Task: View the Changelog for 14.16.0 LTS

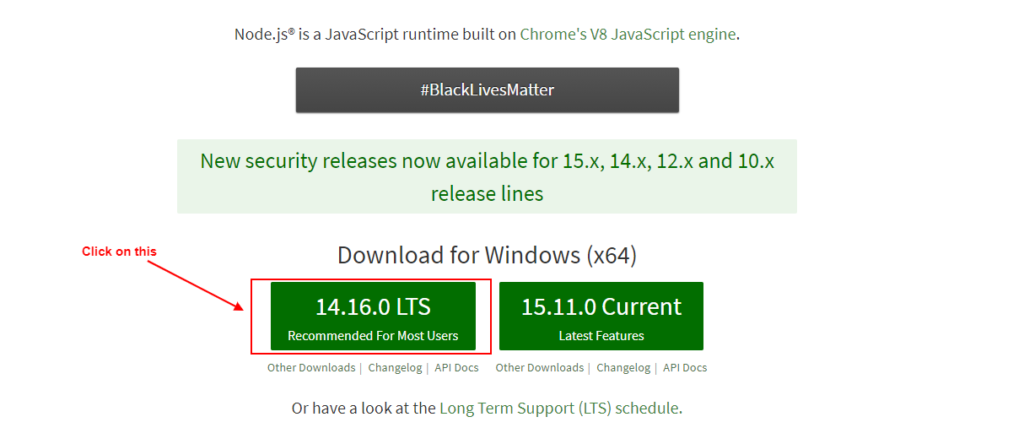Action: [x=395, y=368]
